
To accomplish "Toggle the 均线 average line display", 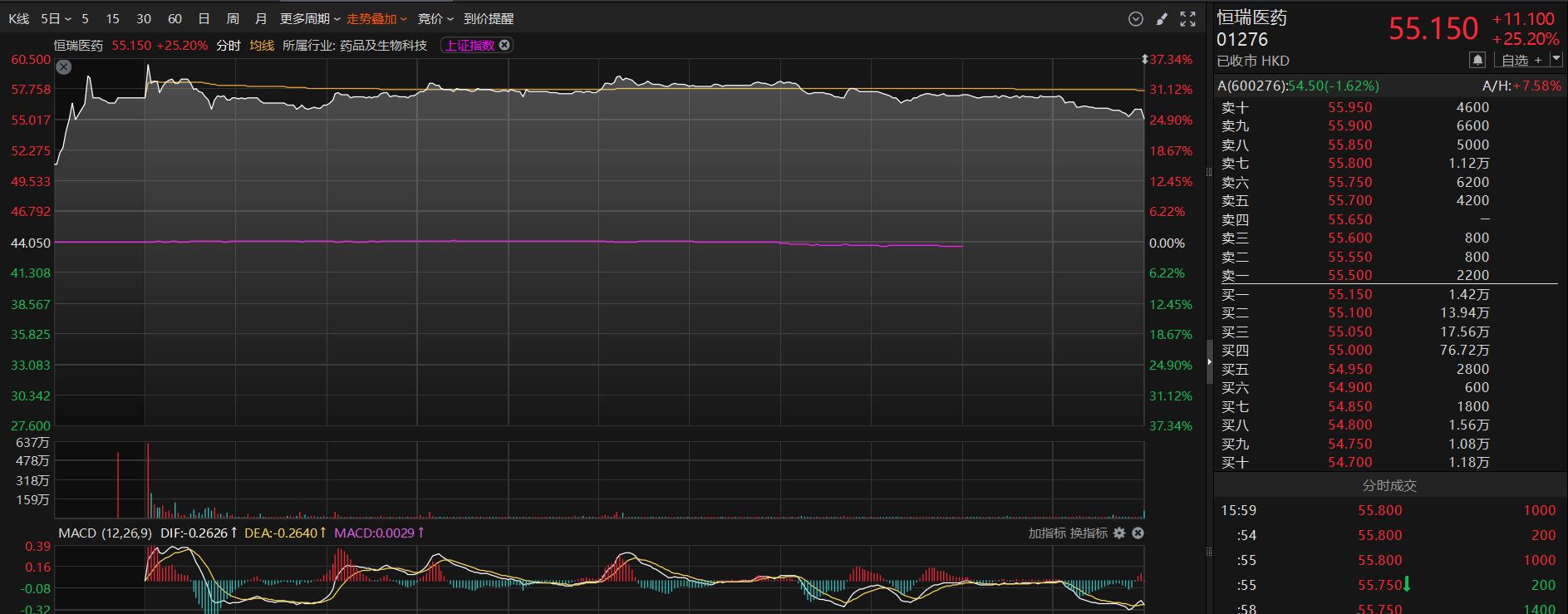I will [x=262, y=46].
